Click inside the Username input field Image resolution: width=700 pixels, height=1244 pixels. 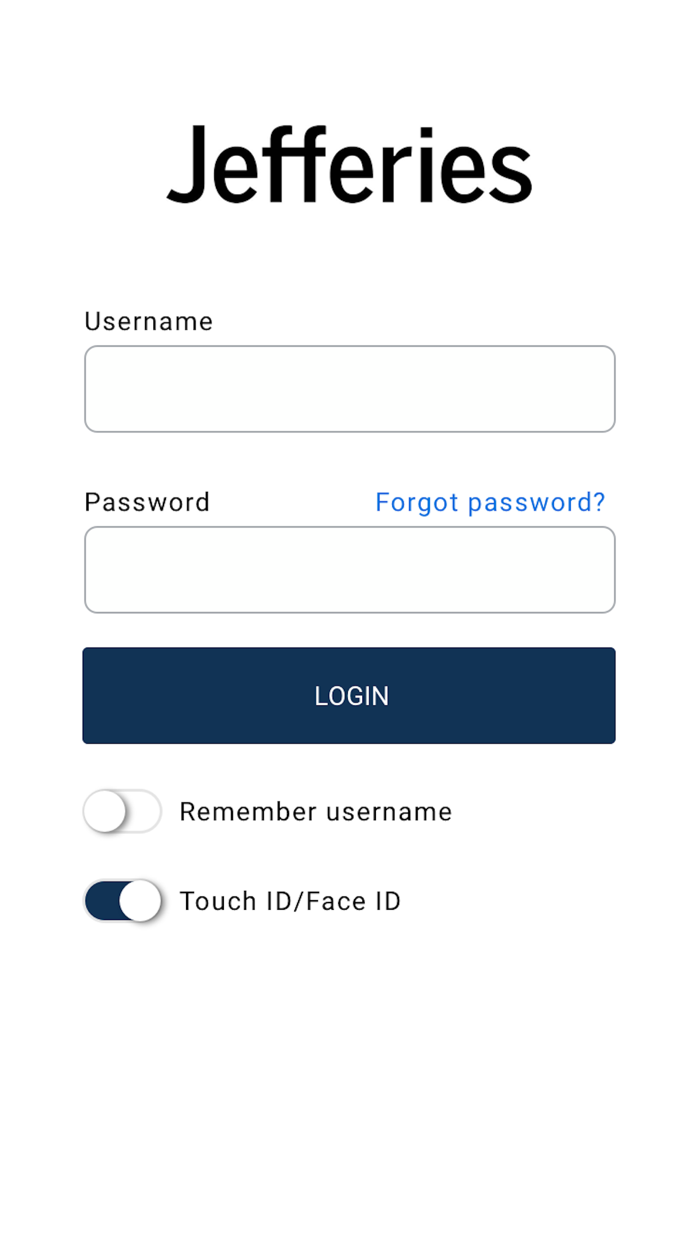coord(349,388)
